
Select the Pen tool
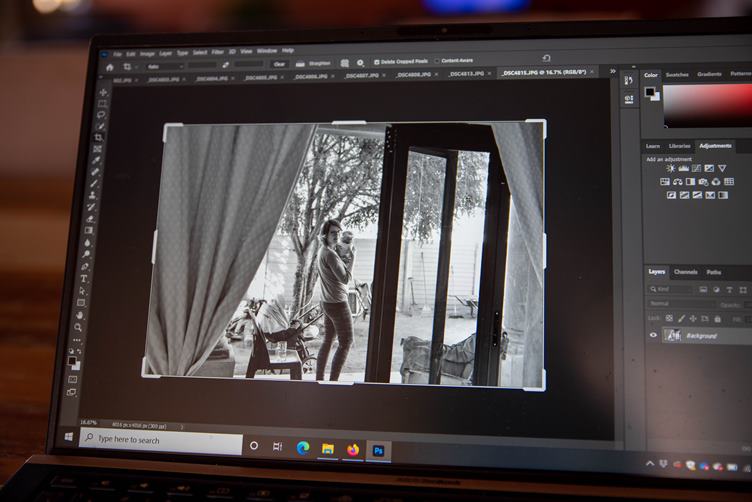[x=85, y=266]
